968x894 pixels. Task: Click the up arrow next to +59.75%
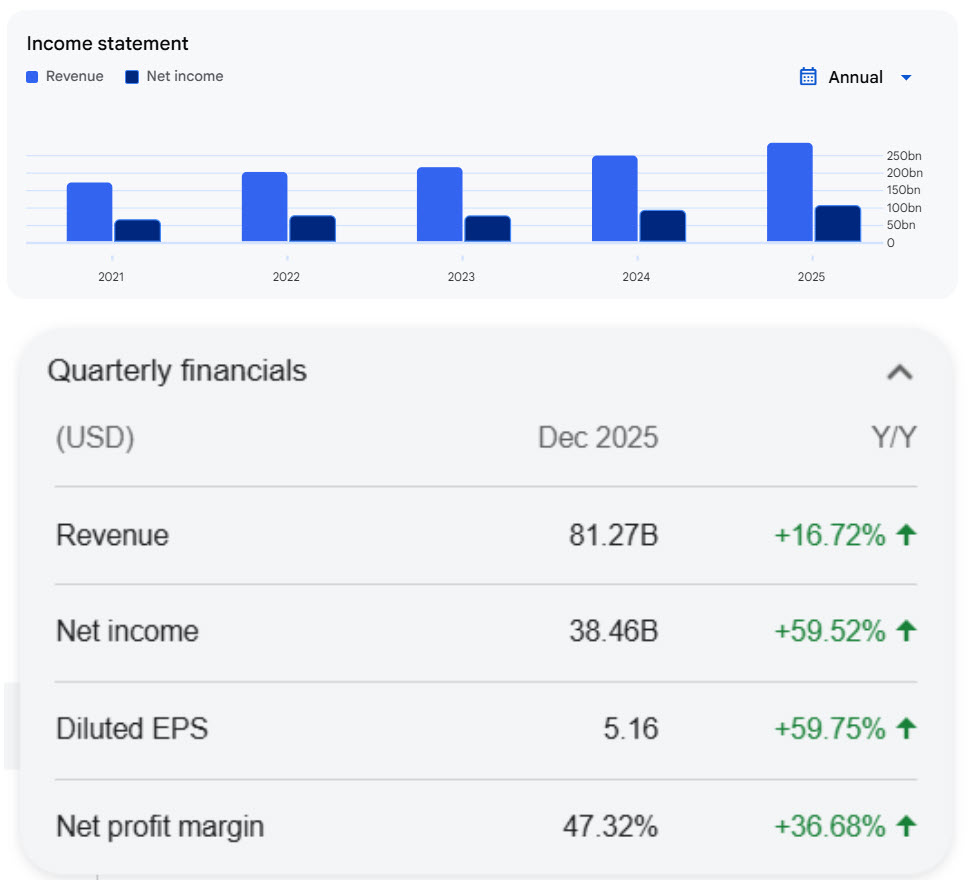click(906, 729)
